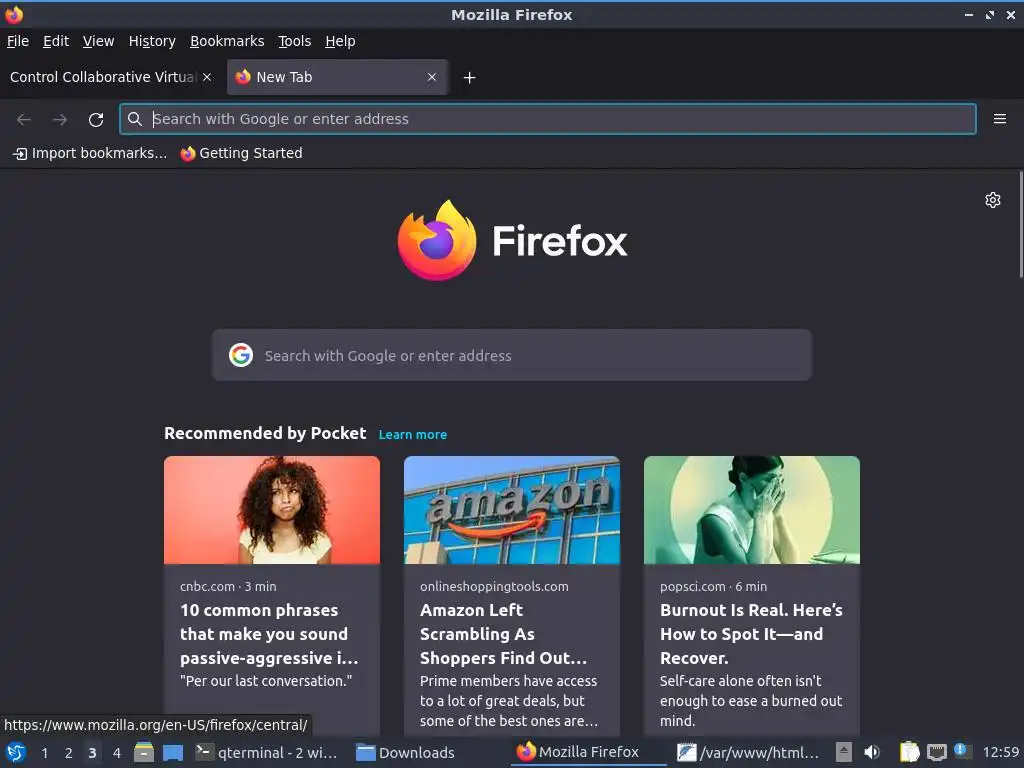This screenshot has height=768, width=1024.
Task: Click the Google logo in search box
Action: 241,355
